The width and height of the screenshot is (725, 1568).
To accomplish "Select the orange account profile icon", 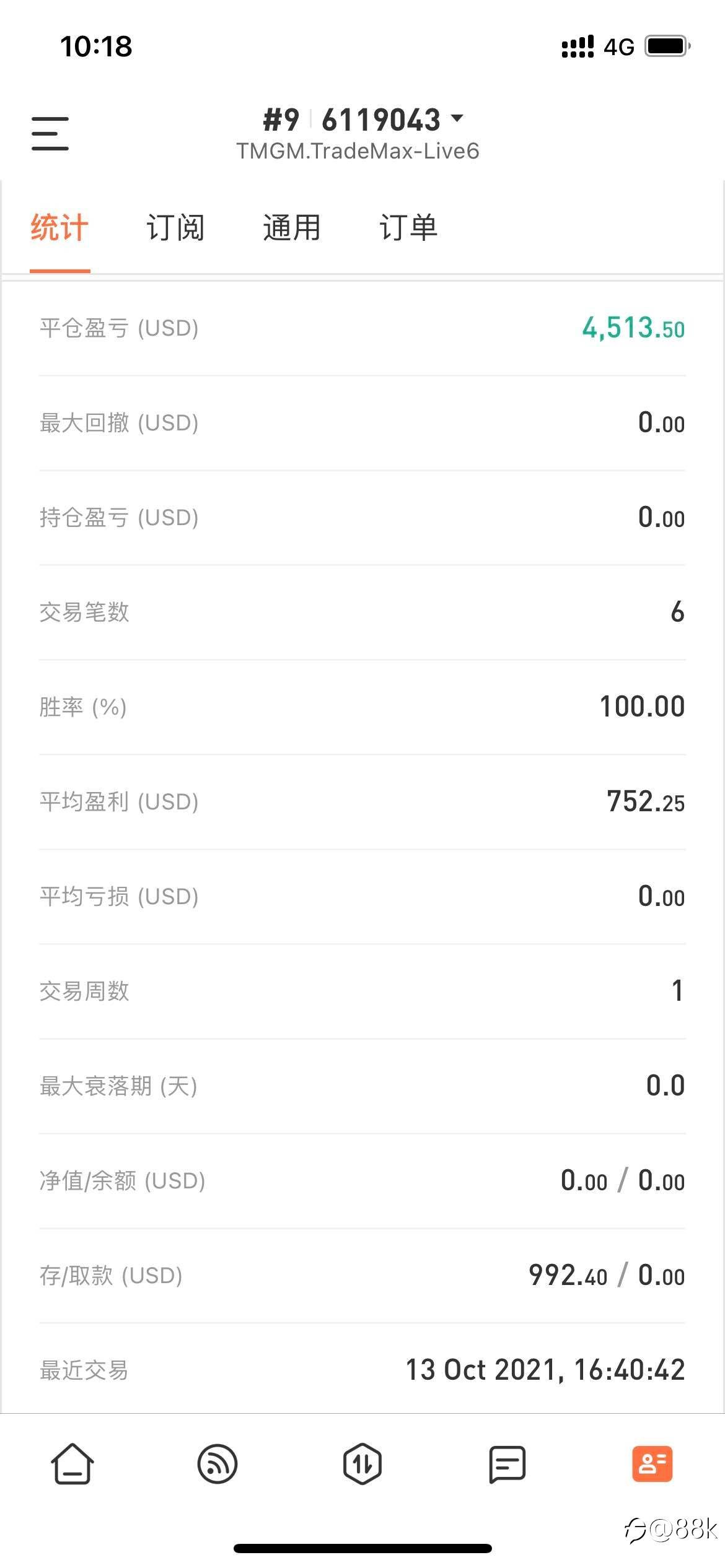I will (x=652, y=1464).
